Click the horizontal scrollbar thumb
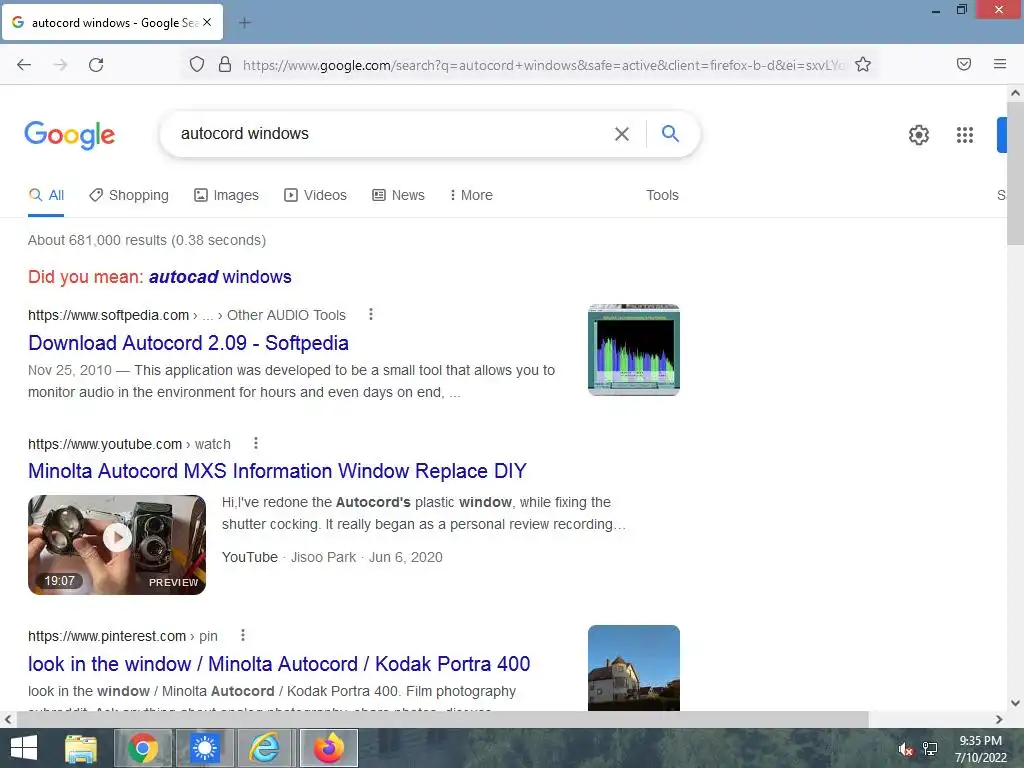1024x768 pixels. pyautogui.click(x=442, y=719)
